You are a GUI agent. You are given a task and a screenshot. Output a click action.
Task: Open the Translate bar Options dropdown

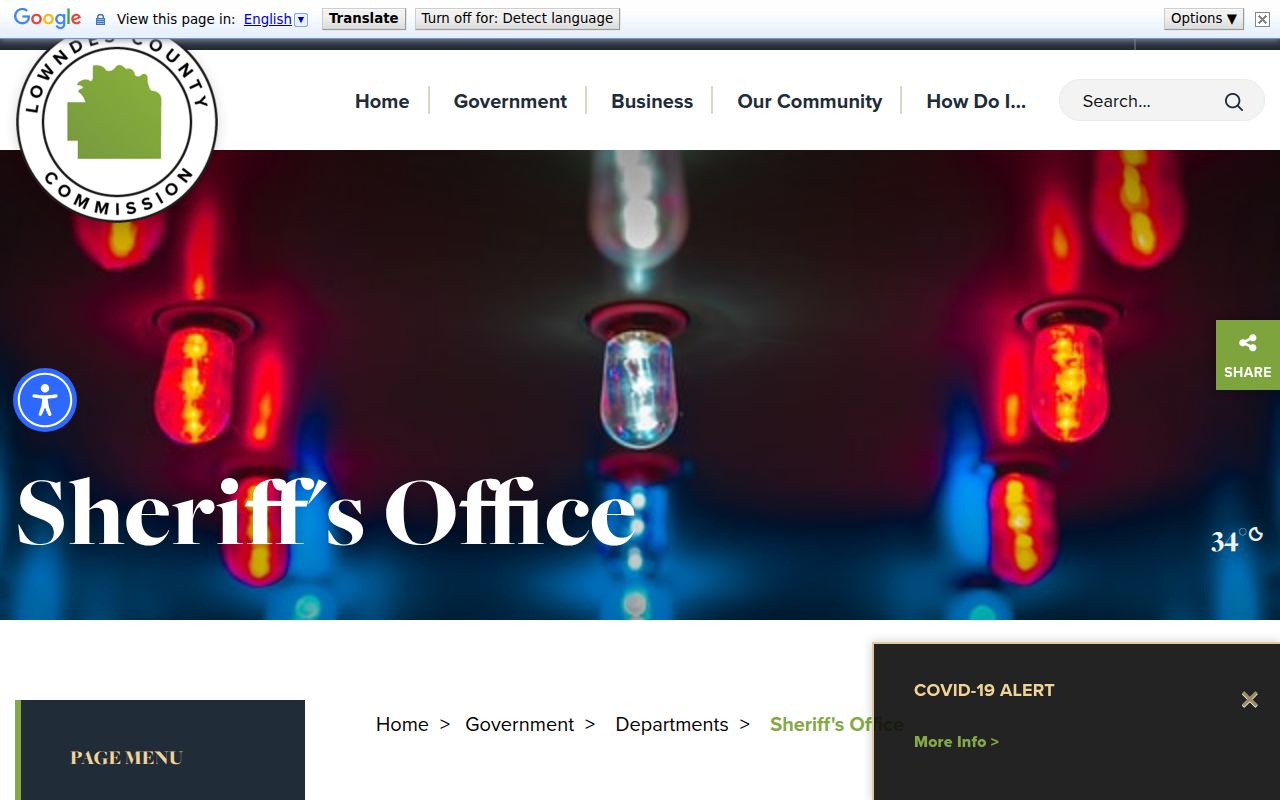pos(1204,18)
